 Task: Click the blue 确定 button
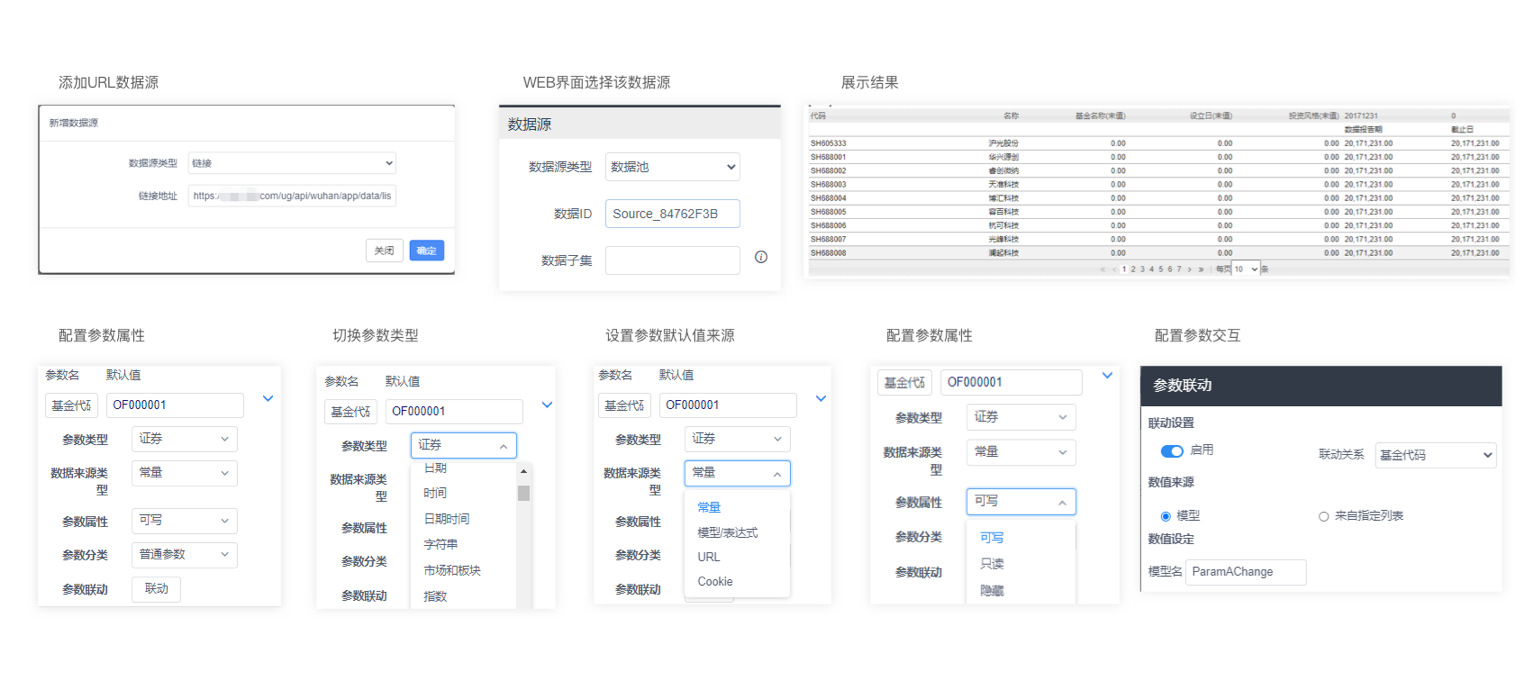[426, 250]
